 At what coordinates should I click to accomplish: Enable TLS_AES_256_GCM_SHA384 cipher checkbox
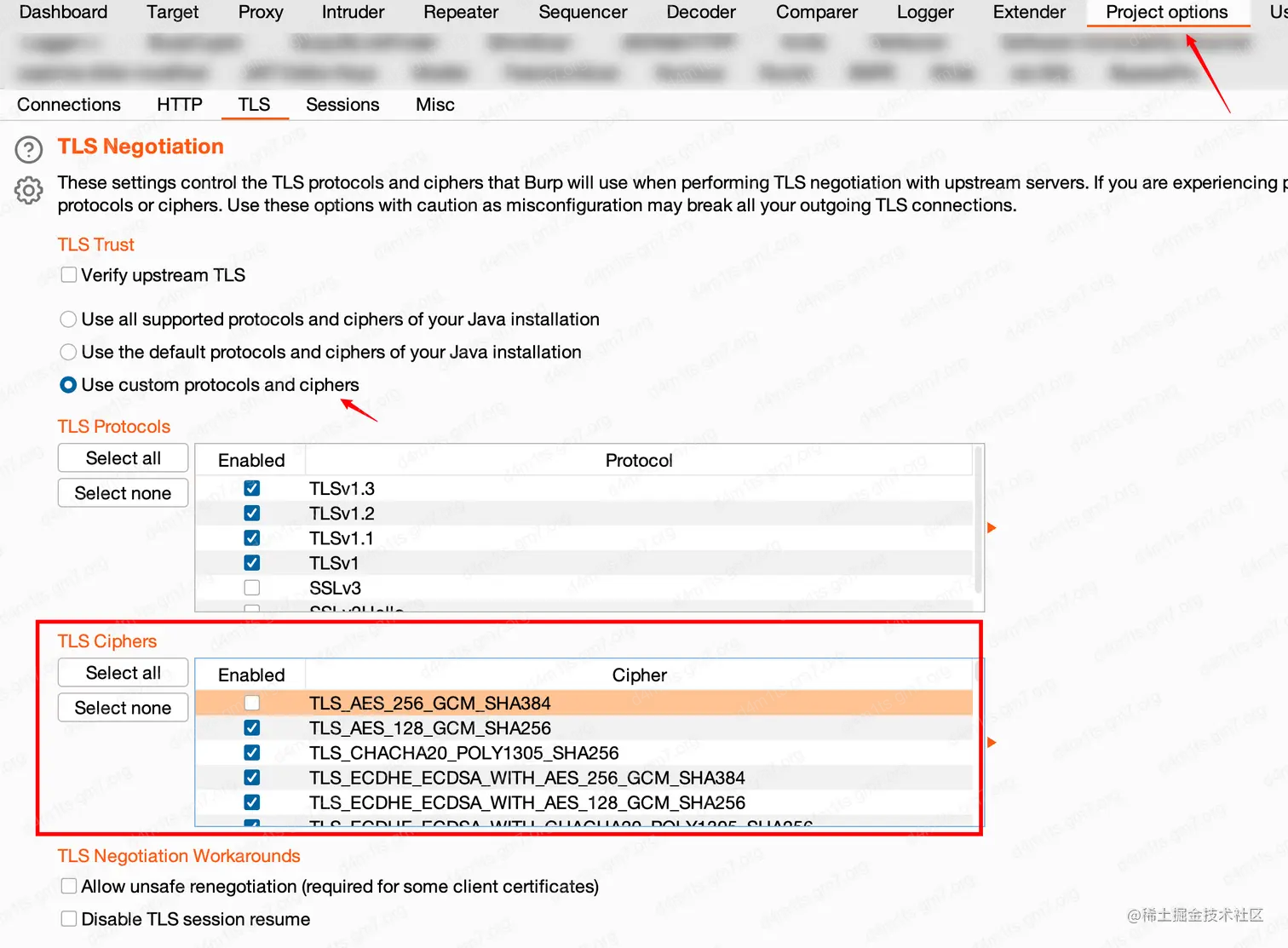pyautogui.click(x=251, y=703)
